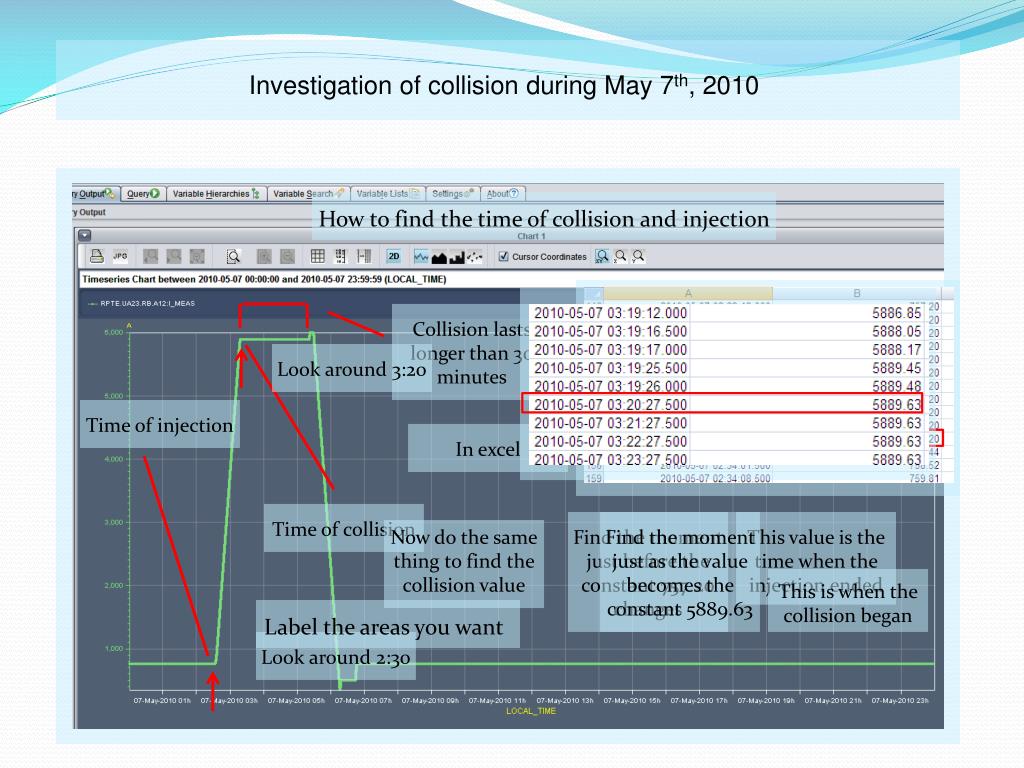Click the 07-May-2010 23h x-axis label
Screen dimensions: 1024x768
pyautogui.click(x=900, y=701)
